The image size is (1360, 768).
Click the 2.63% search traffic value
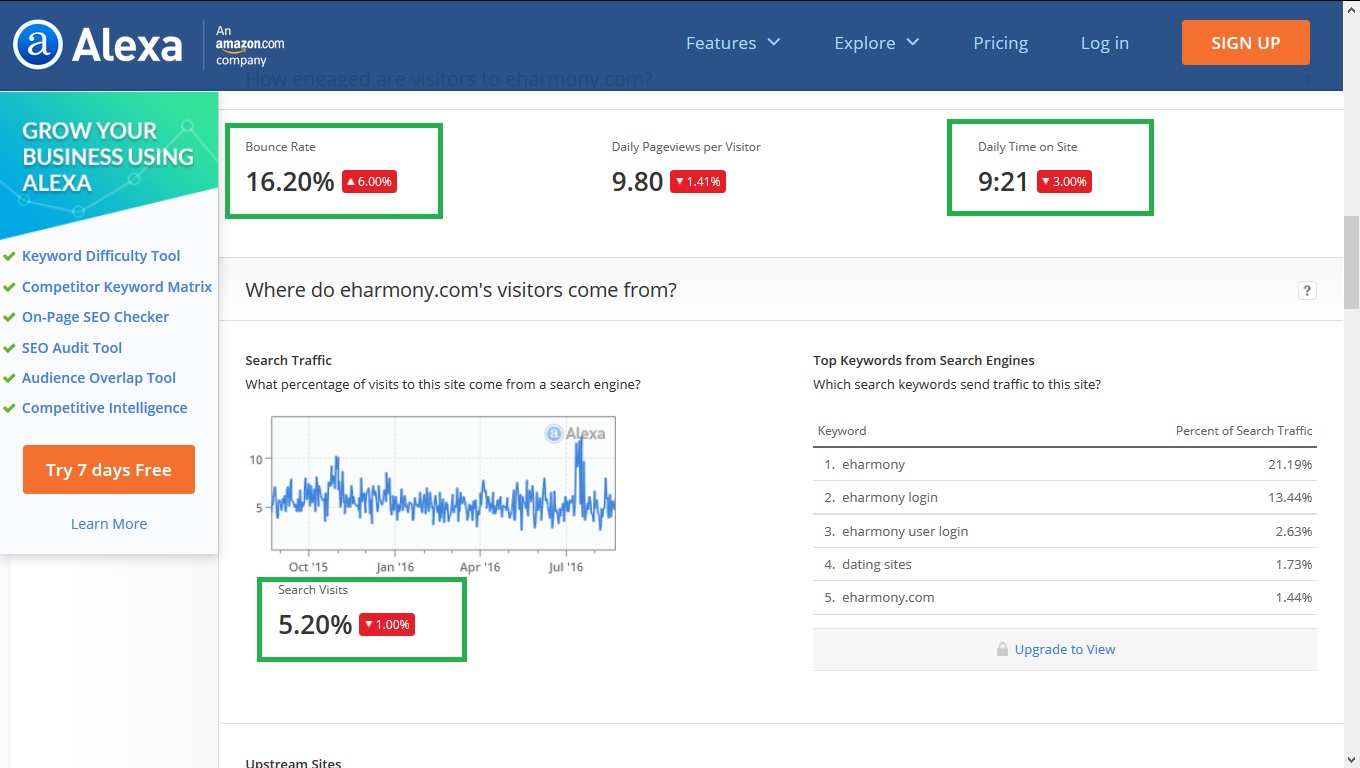(x=1294, y=531)
